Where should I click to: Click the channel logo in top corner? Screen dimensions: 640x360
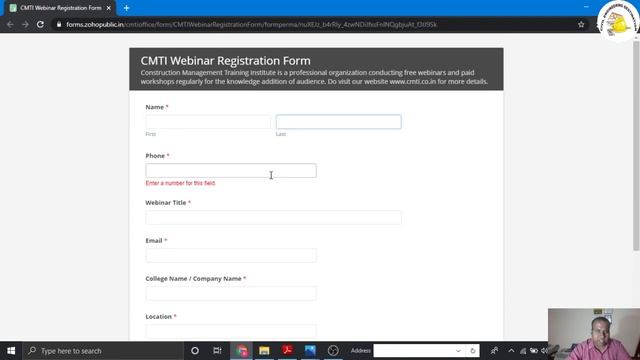click(618, 21)
